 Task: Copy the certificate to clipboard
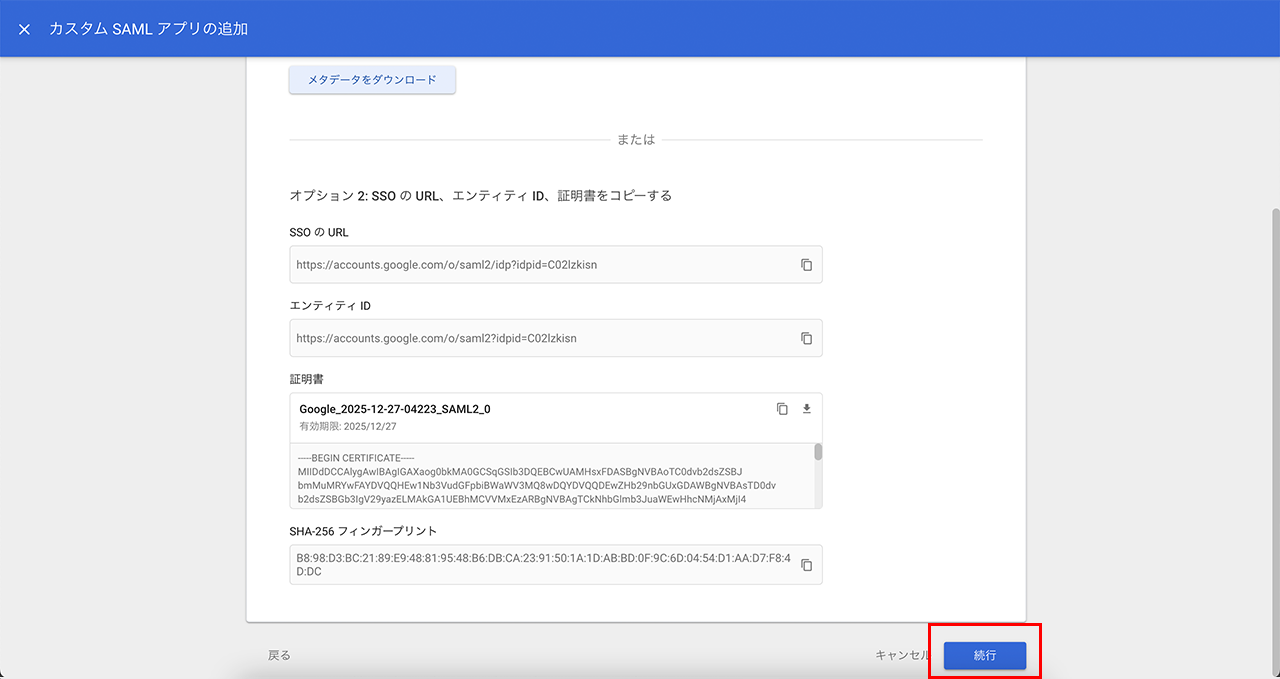782,409
